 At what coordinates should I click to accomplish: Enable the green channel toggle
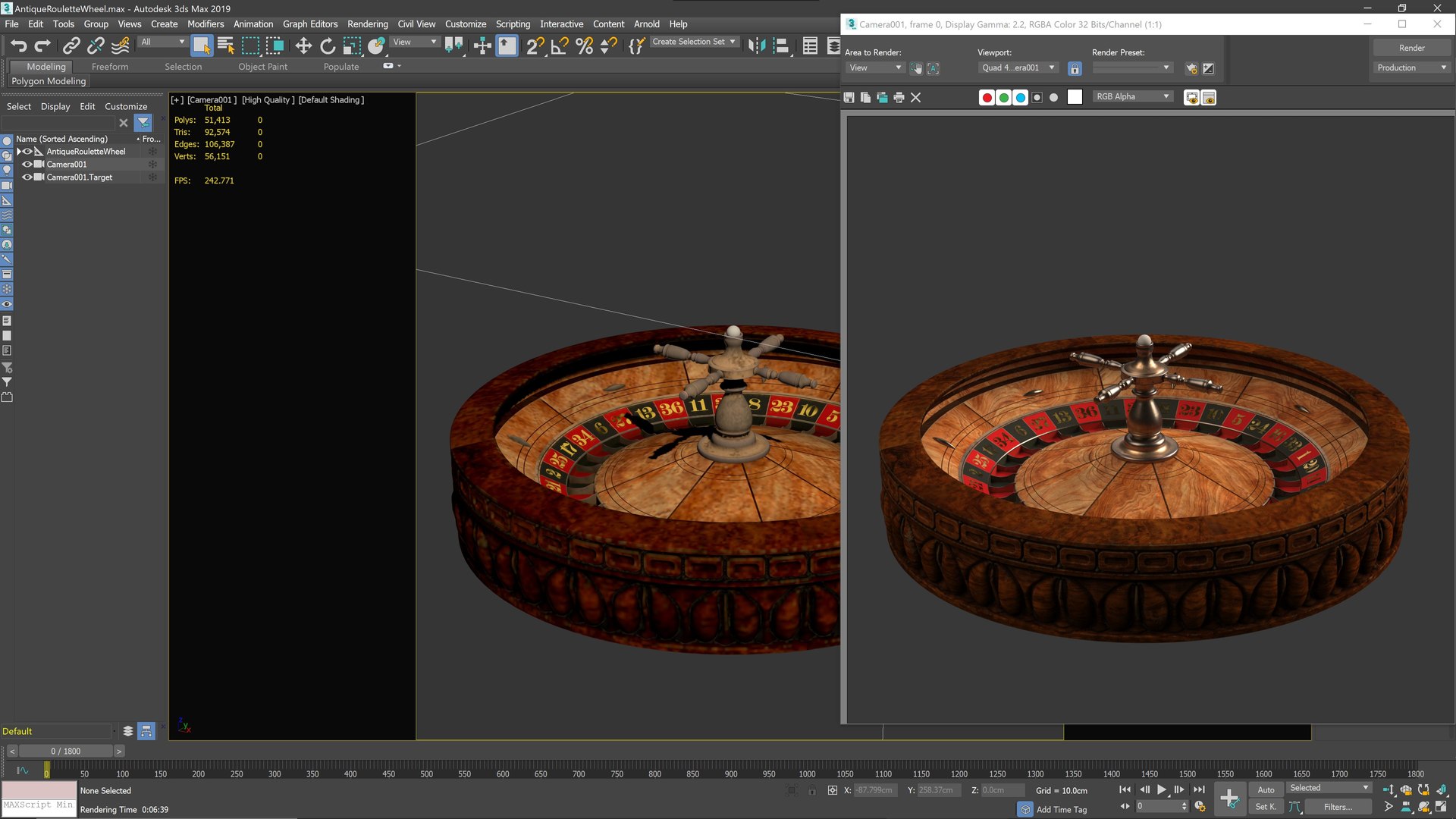click(x=1003, y=97)
